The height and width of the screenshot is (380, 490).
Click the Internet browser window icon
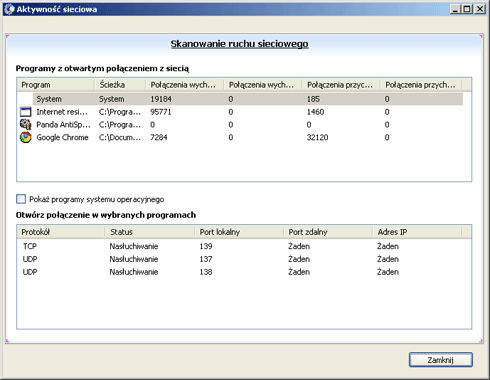click(x=25, y=112)
